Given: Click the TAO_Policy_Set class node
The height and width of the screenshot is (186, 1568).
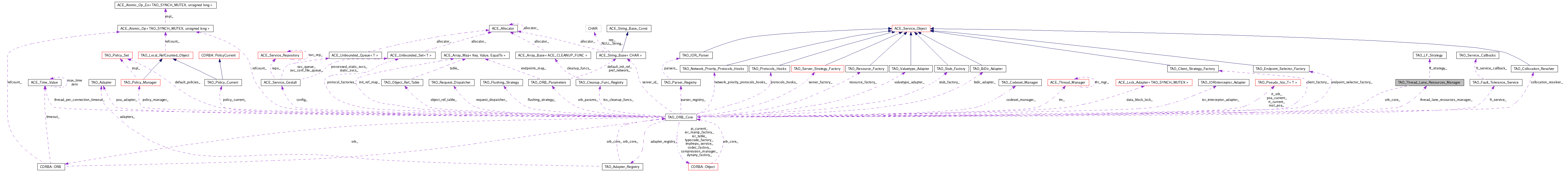Looking at the screenshot, I should coord(117,55).
